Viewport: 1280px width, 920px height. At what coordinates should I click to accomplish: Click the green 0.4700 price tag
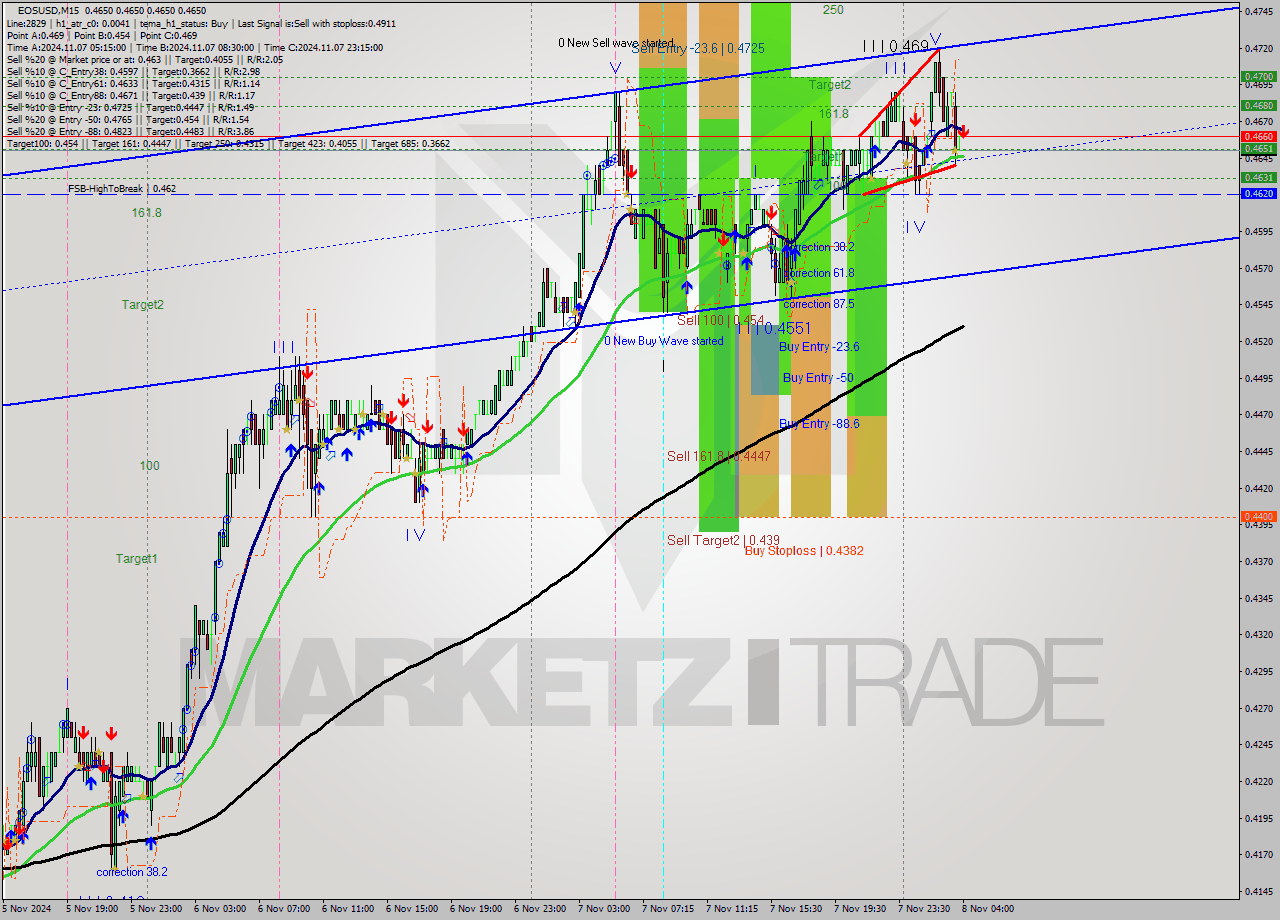pyautogui.click(x=1258, y=76)
